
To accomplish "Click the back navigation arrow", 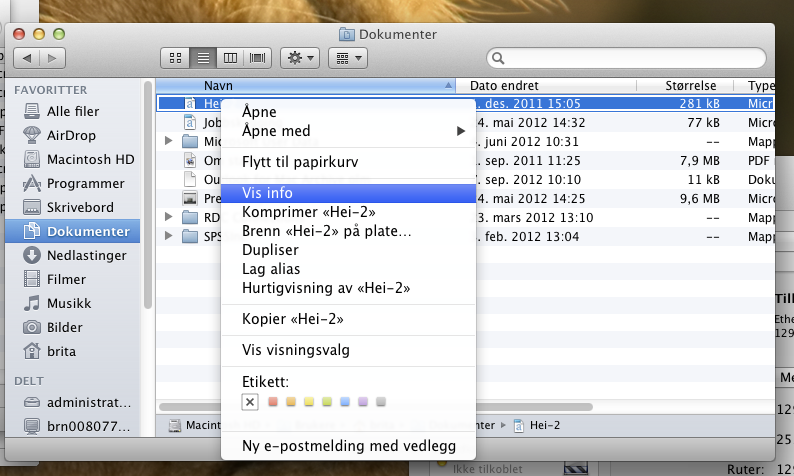I will pyautogui.click(x=27, y=58).
